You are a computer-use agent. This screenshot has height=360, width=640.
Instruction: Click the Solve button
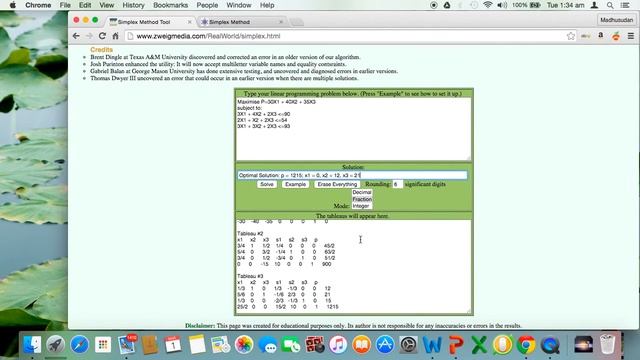[x=267, y=184]
